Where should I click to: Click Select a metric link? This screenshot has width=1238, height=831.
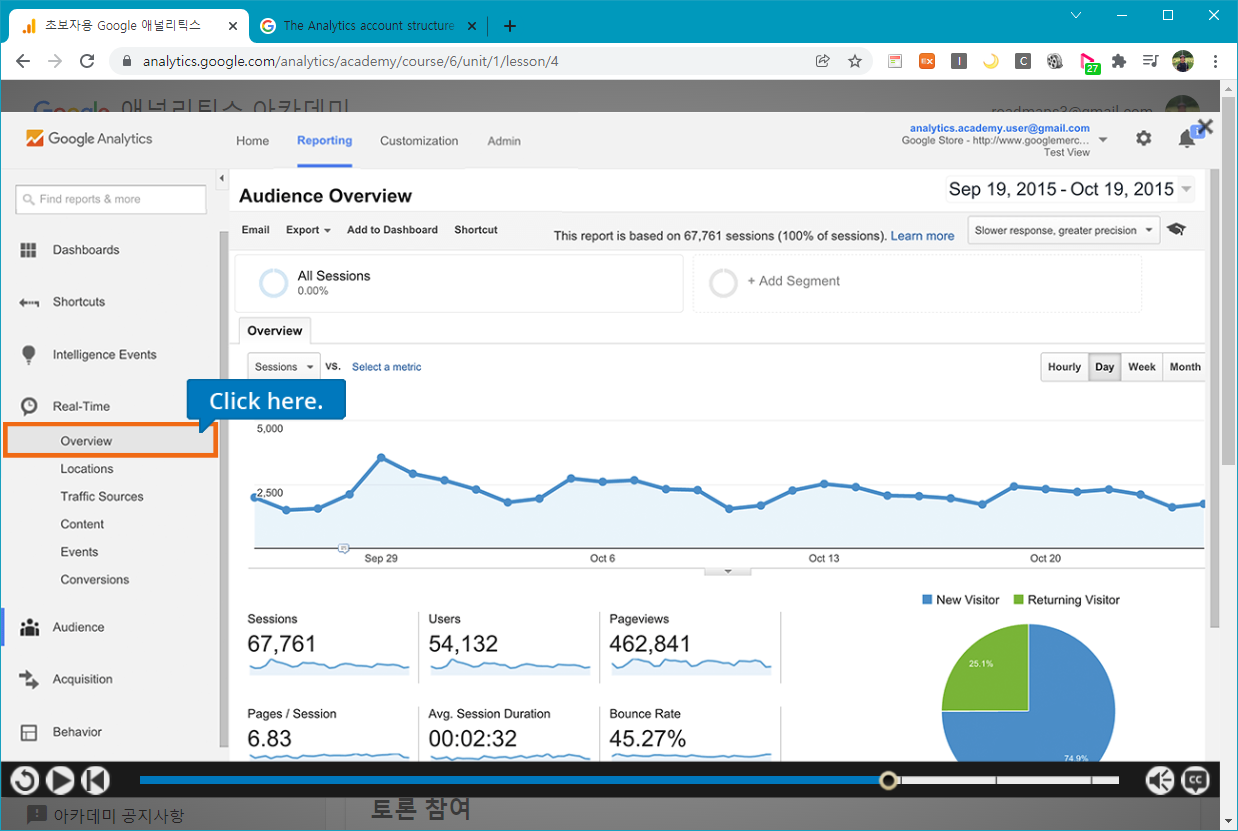386,367
